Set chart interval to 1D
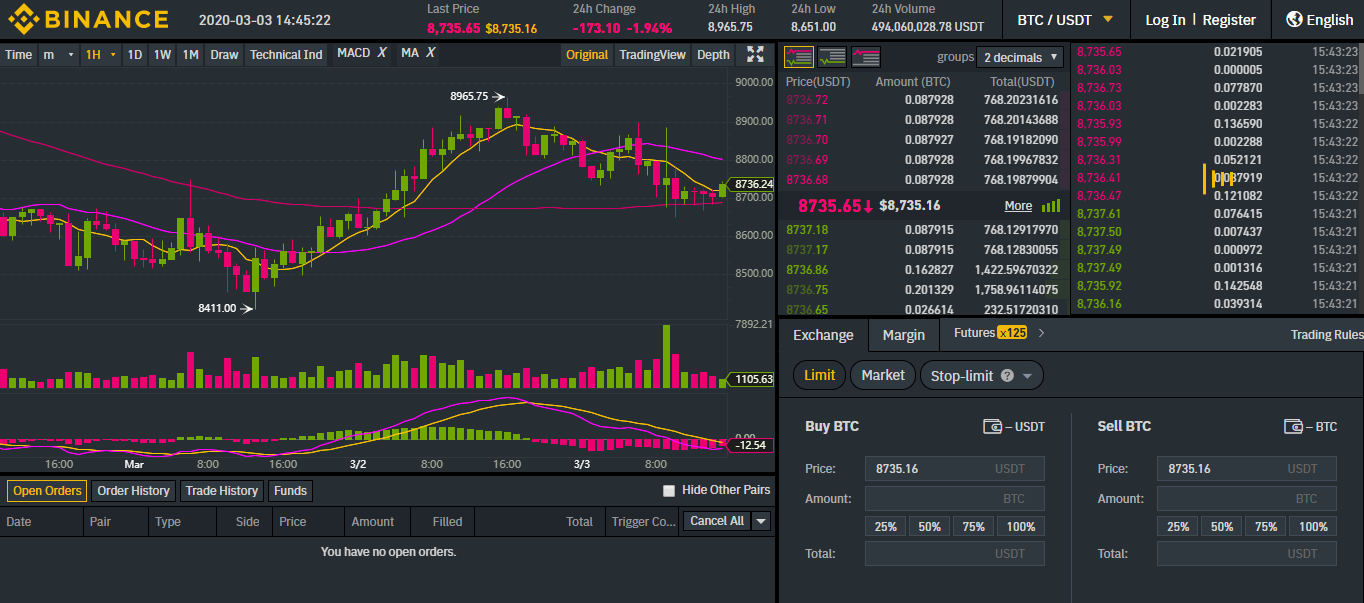This screenshot has height=603, width=1364. 134,55
